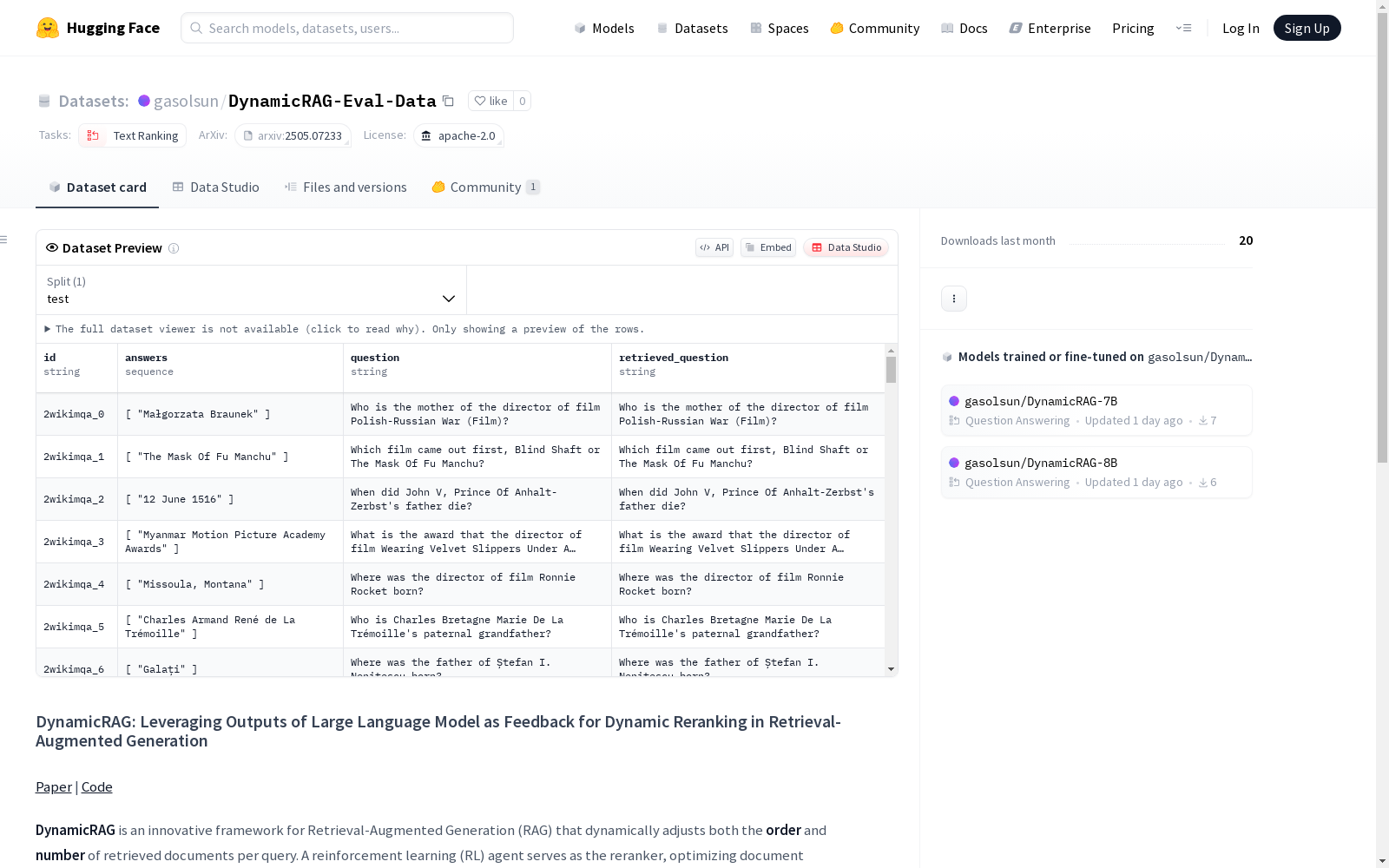The width and height of the screenshot is (1389, 868).
Task: Click the apache-2.0 license tag
Action: click(x=458, y=135)
